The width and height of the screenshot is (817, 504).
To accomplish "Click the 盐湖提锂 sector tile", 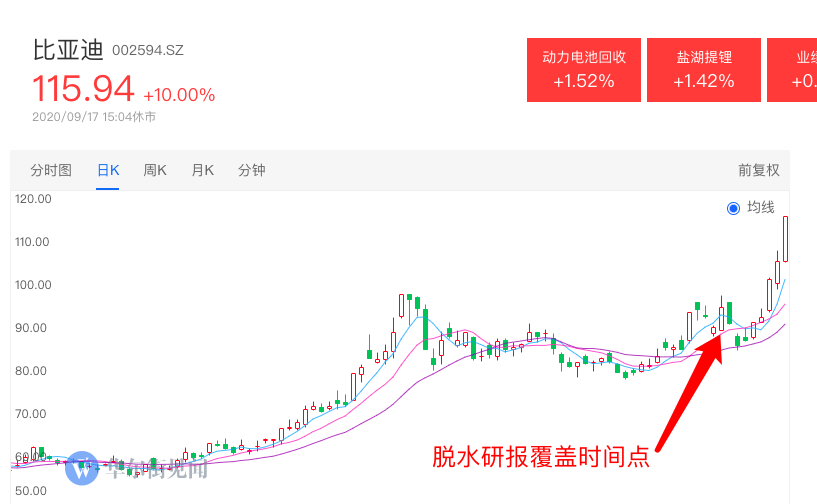I will pyautogui.click(x=703, y=70).
